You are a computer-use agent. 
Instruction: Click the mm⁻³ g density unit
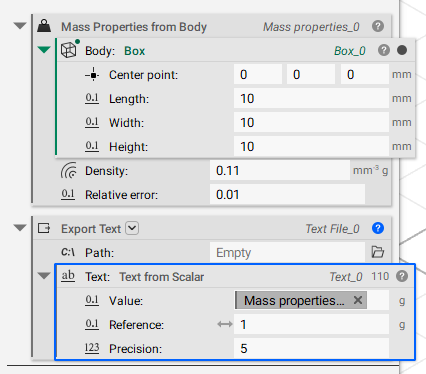pyautogui.click(x=370, y=170)
